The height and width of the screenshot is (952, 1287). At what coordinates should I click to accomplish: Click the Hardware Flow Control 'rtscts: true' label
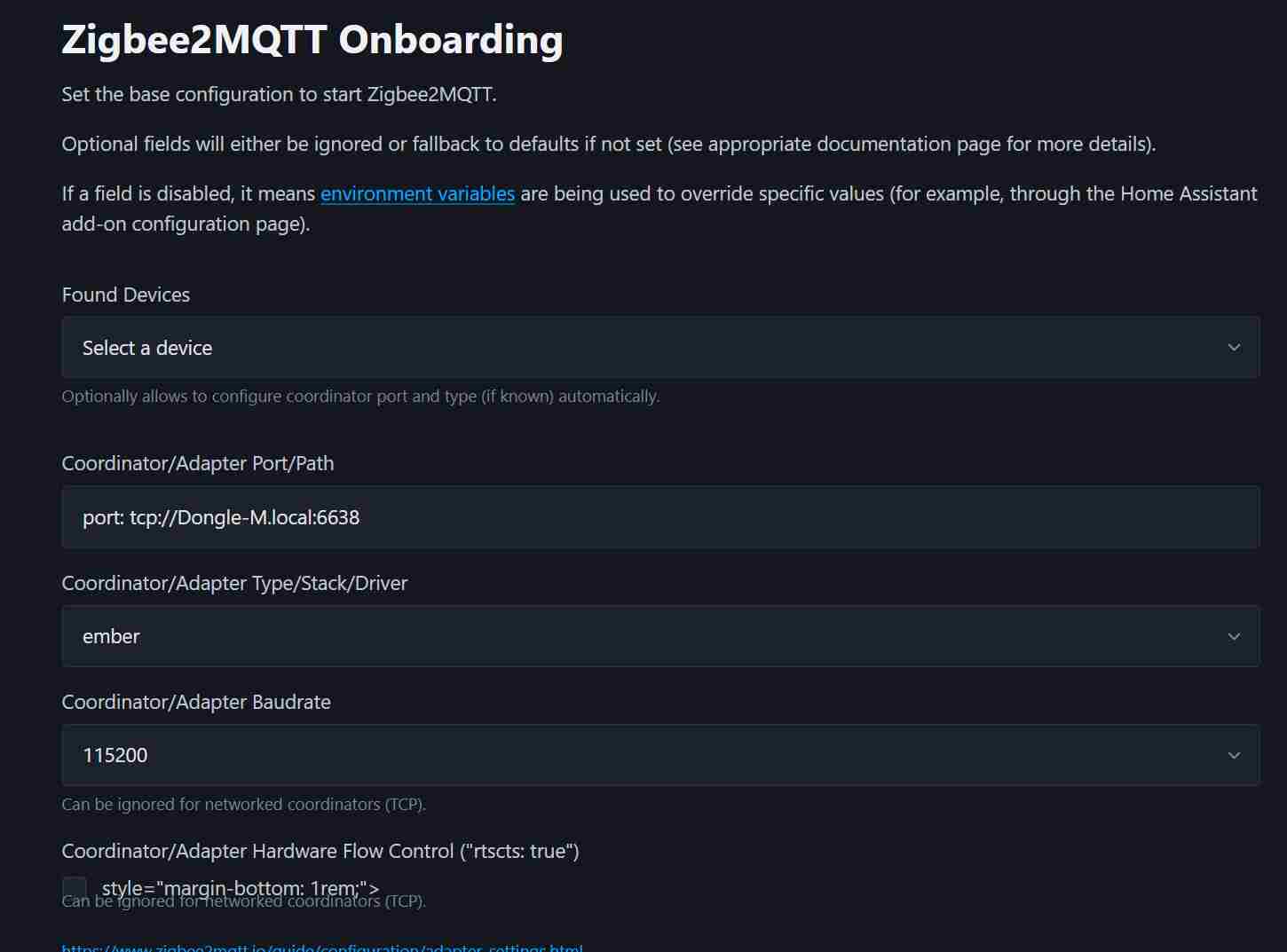coord(320,852)
